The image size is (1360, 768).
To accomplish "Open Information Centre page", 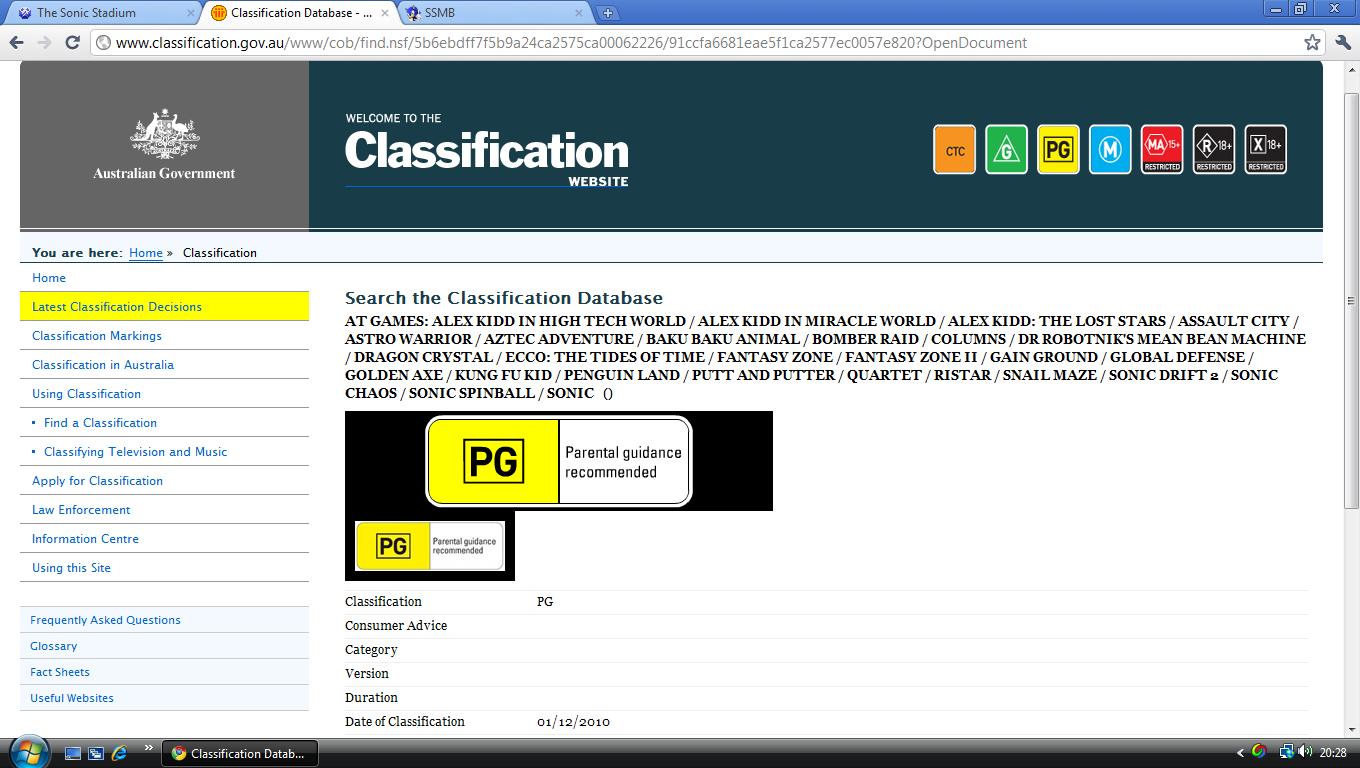I will (85, 539).
